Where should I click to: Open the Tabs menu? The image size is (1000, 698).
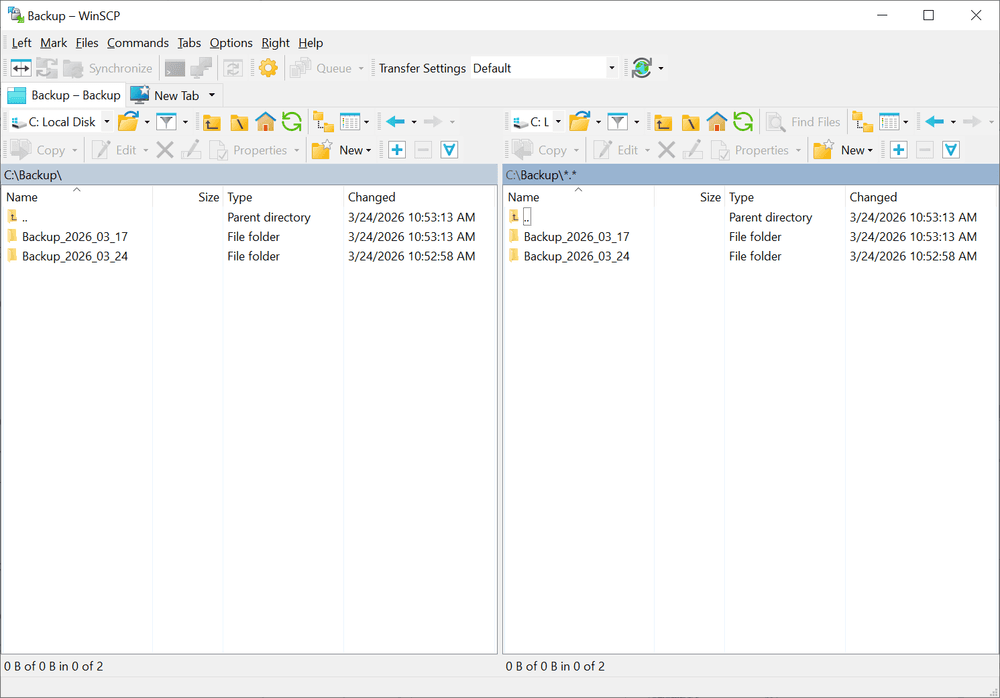pyautogui.click(x=189, y=43)
